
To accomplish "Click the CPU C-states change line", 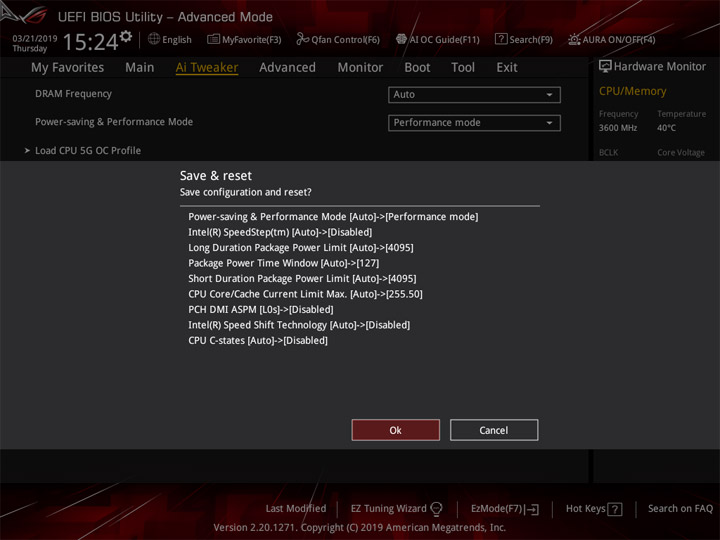I will pos(258,341).
